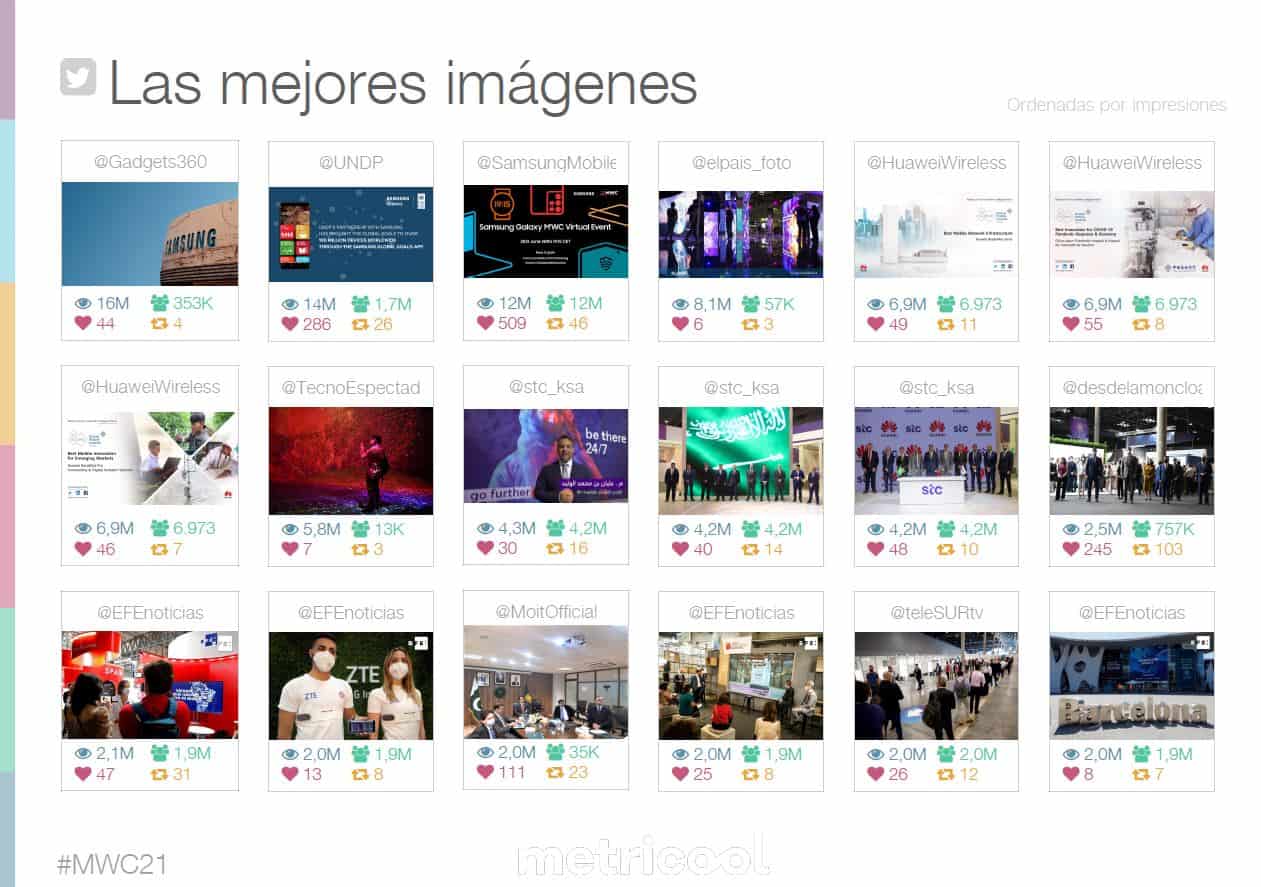Click the heart icon in the @Gadgets360 card
The image size is (1261, 887).
(x=83, y=323)
